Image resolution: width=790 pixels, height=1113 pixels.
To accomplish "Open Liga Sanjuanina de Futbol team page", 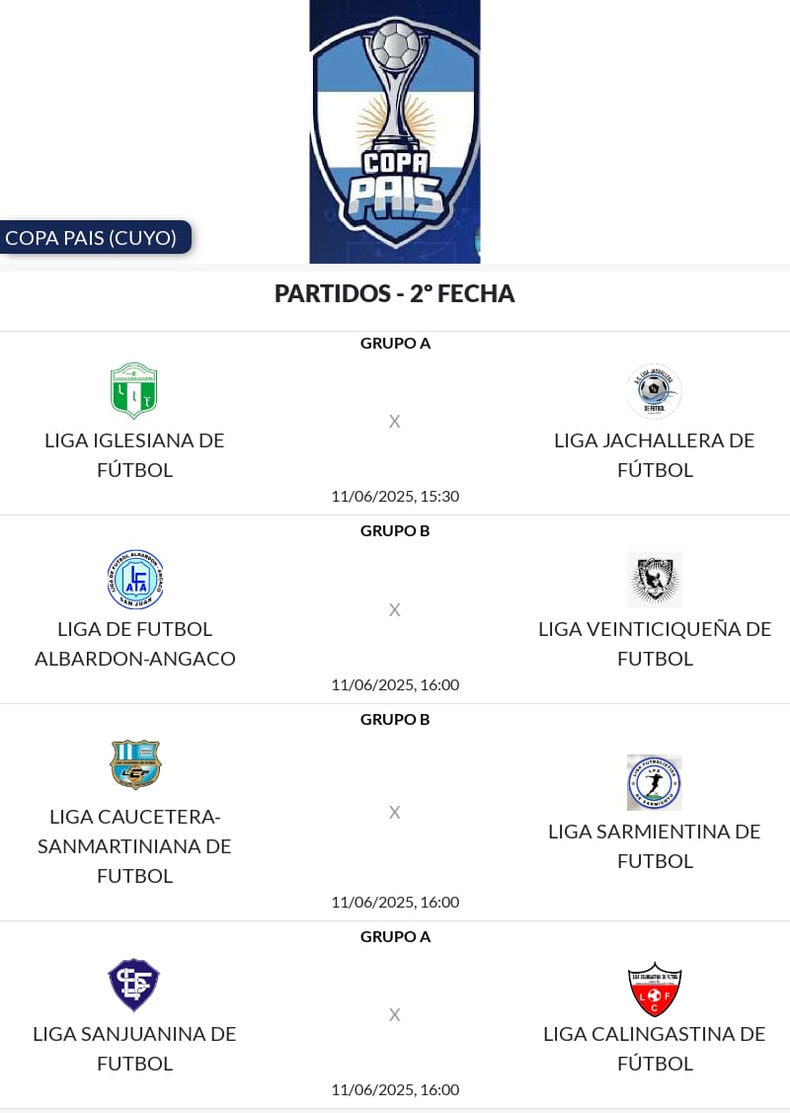I will coord(135,1048).
